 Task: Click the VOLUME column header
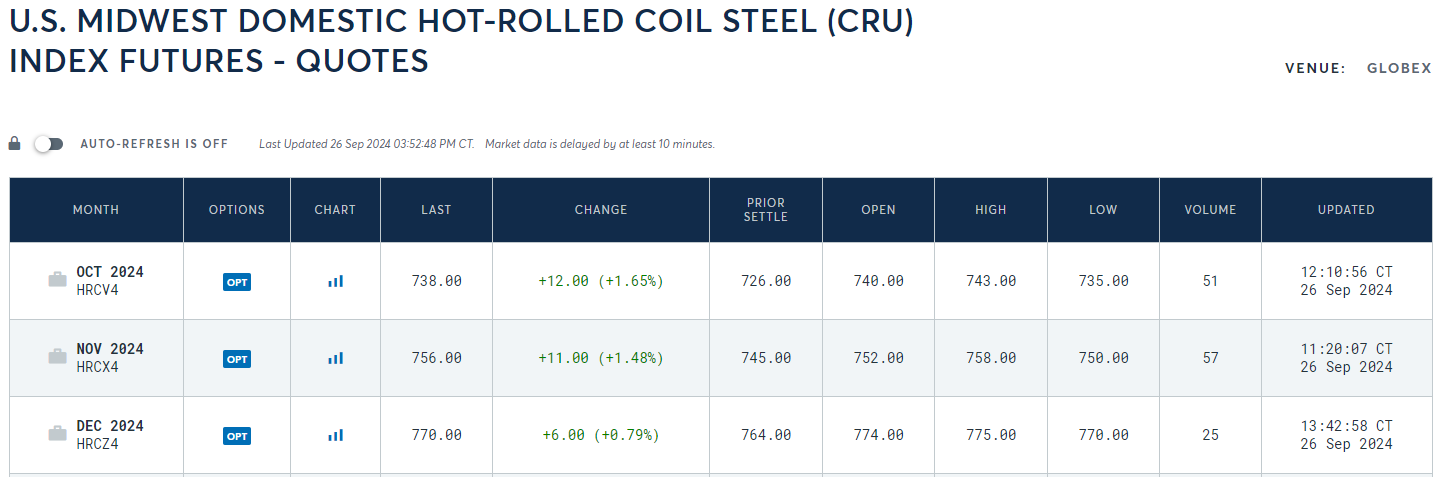1210,210
